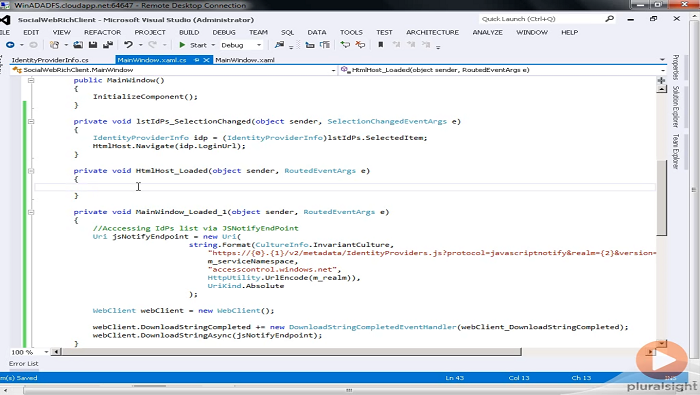Screen dimensions: 700x395
Task: Open the TOOLS menu
Action: pyautogui.click(x=351, y=32)
